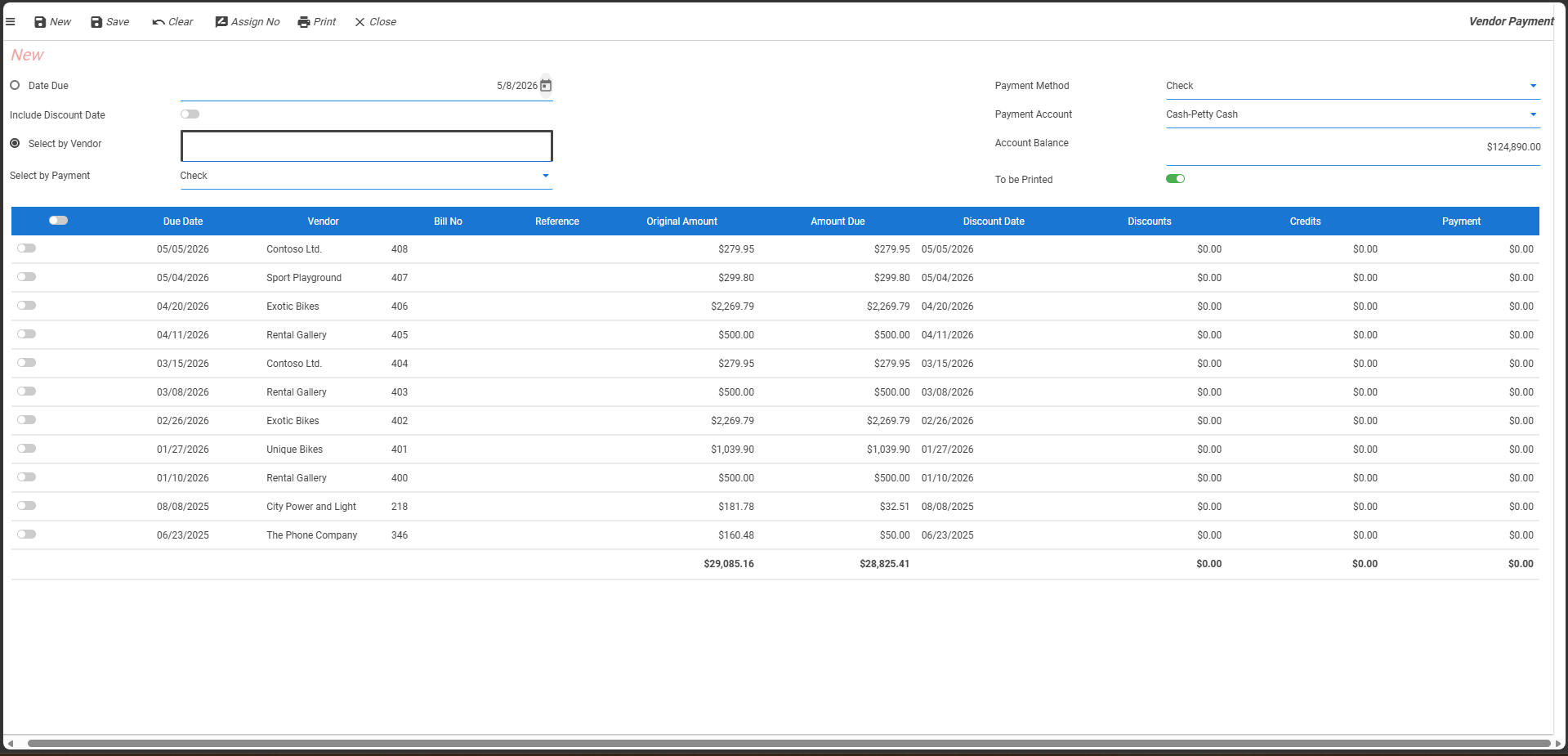Click the Account Balance field
The image size is (1568, 756).
(1352, 147)
